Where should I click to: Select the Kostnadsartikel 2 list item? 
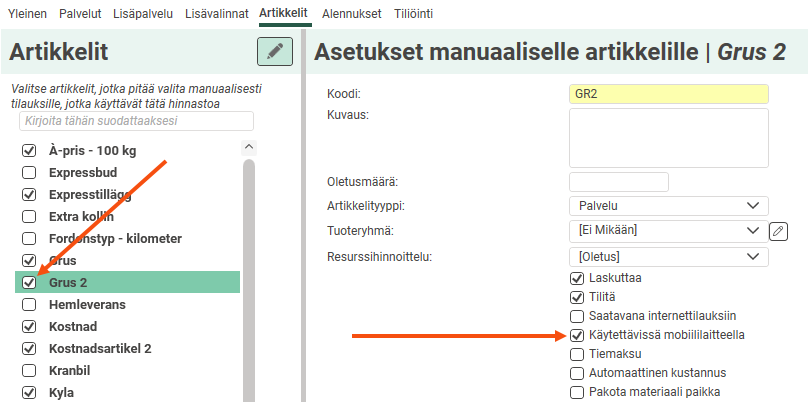100,348
